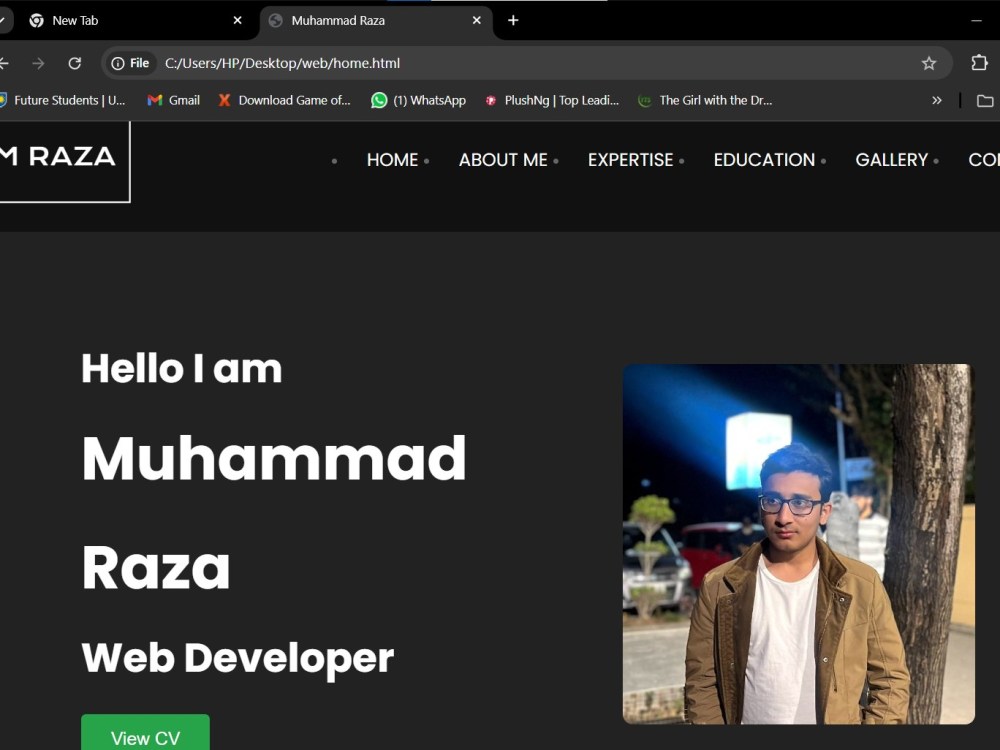The width and height of the screenshot is (1000, 750).
Task: Open the tab search dropdown arrow
Action: point(3,20)
